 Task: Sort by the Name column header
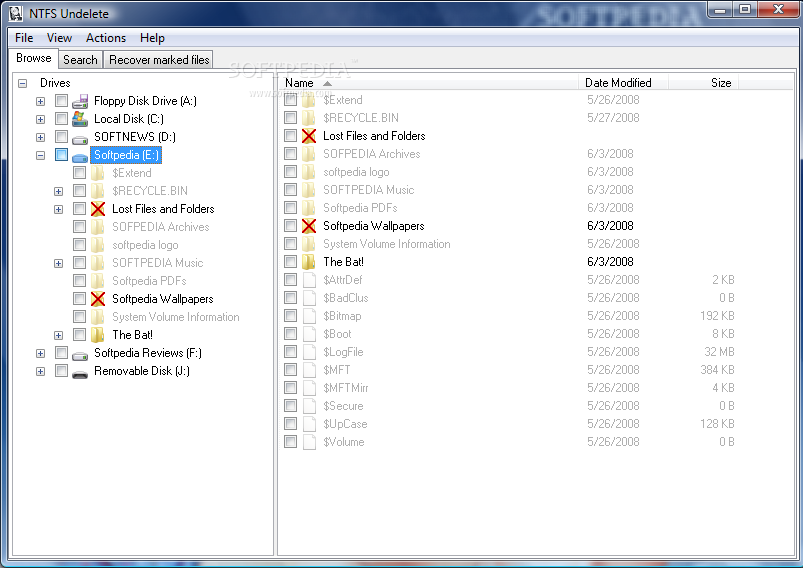[430, 82]
